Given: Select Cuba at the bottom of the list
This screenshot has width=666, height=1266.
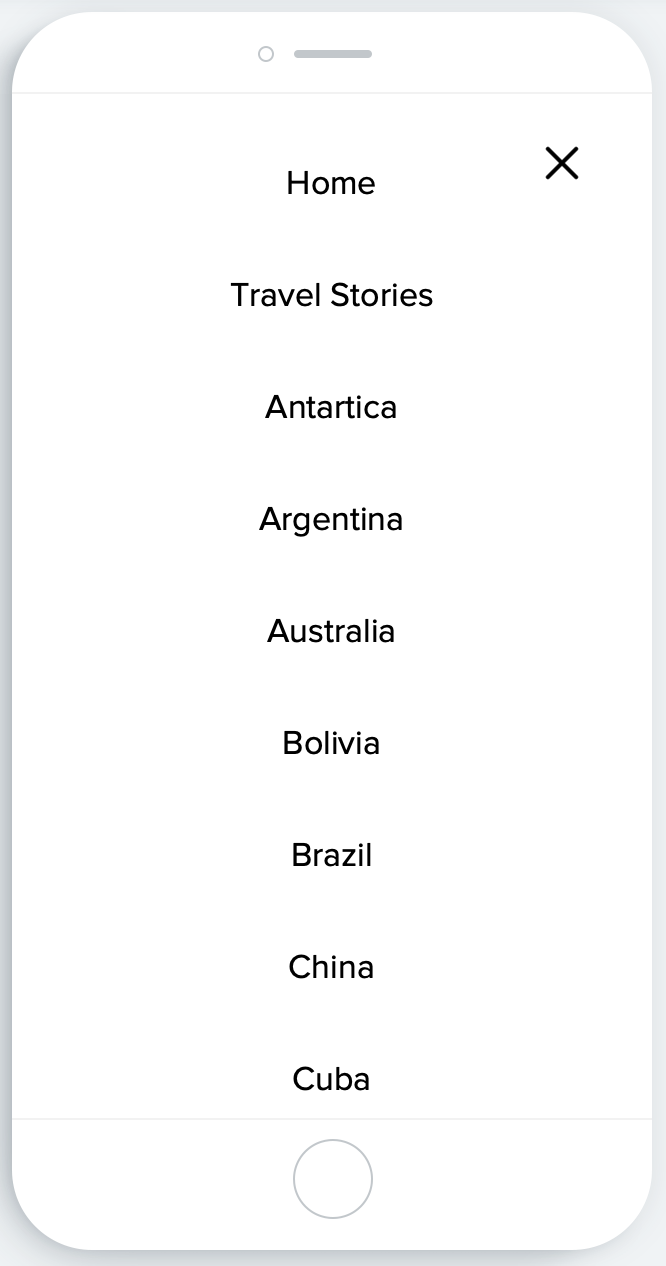Looking at the screenshot, I should coord(331,1079).
